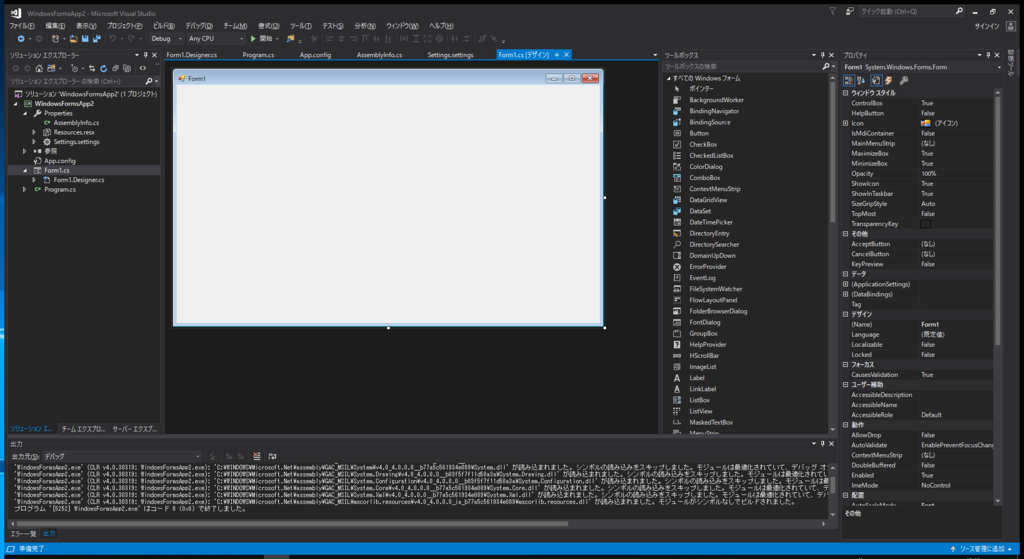Screen dimensions: 1024x559
Task: Refresh Solution Explorer with the refresh icon
Action: click(103, 68)
